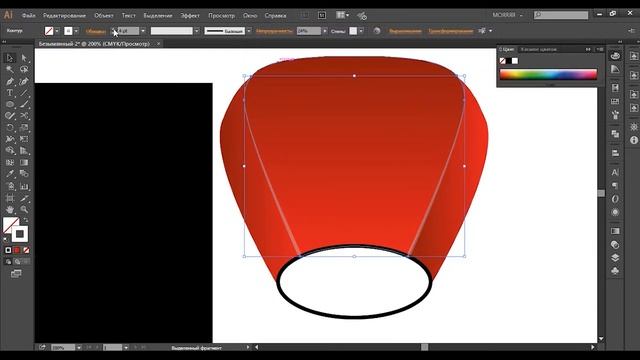This screenshot has height=360, width=640.
Task: Set paint mode to None in toolbox
Action: click(26, 250)
